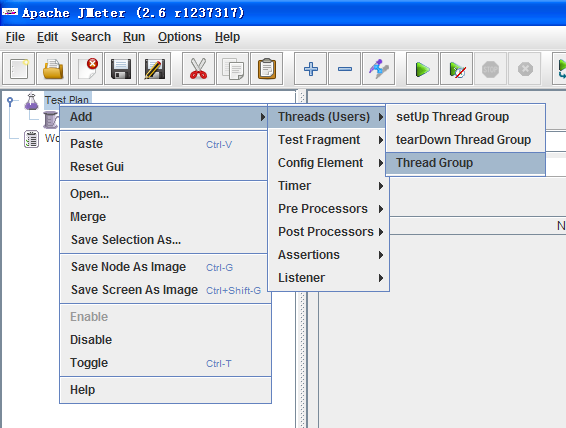Start the test with green play icon
The image size is (566, 428).
[422, 69]
